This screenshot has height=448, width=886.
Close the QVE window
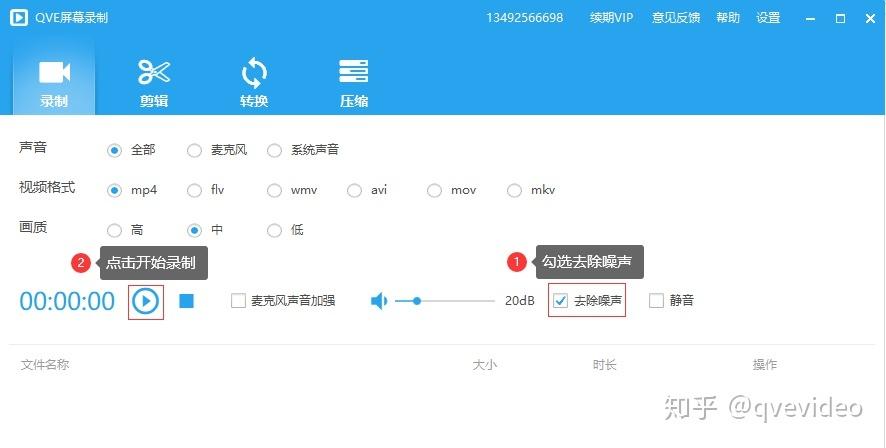pyautogui.click(x=870, y=19)
